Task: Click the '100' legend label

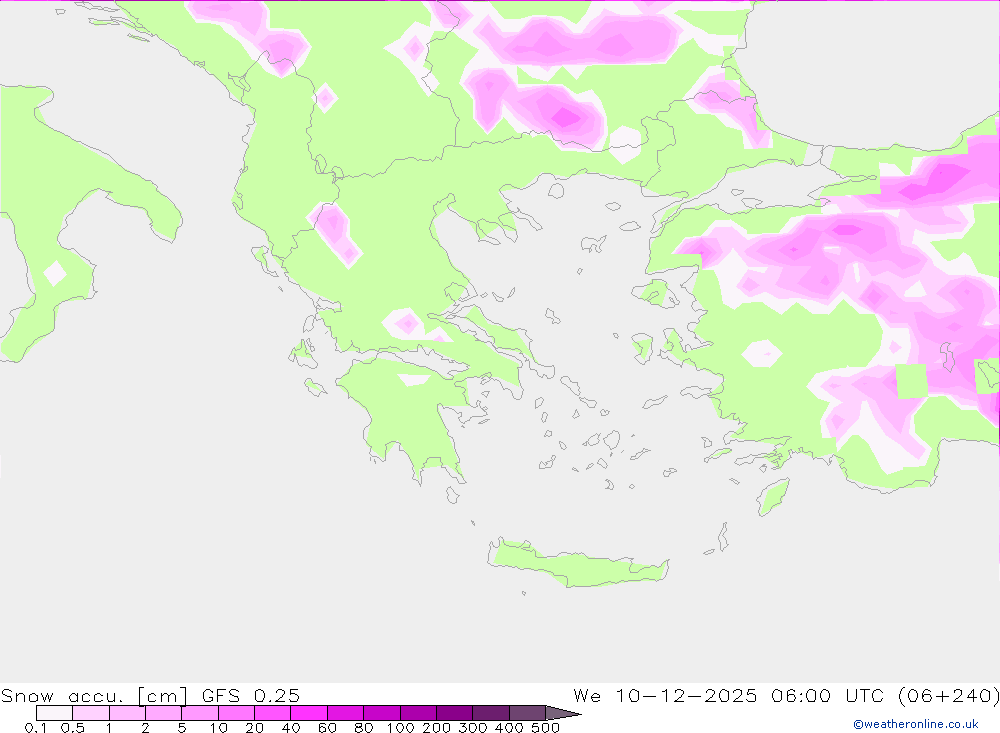Action: 401,727
